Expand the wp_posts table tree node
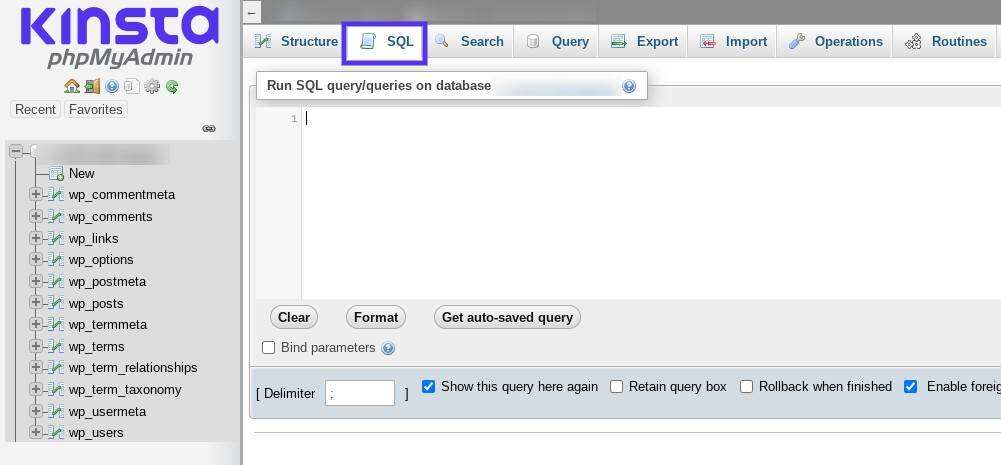The height and width of the screenshot is (465, 1001). pos(36,303)
